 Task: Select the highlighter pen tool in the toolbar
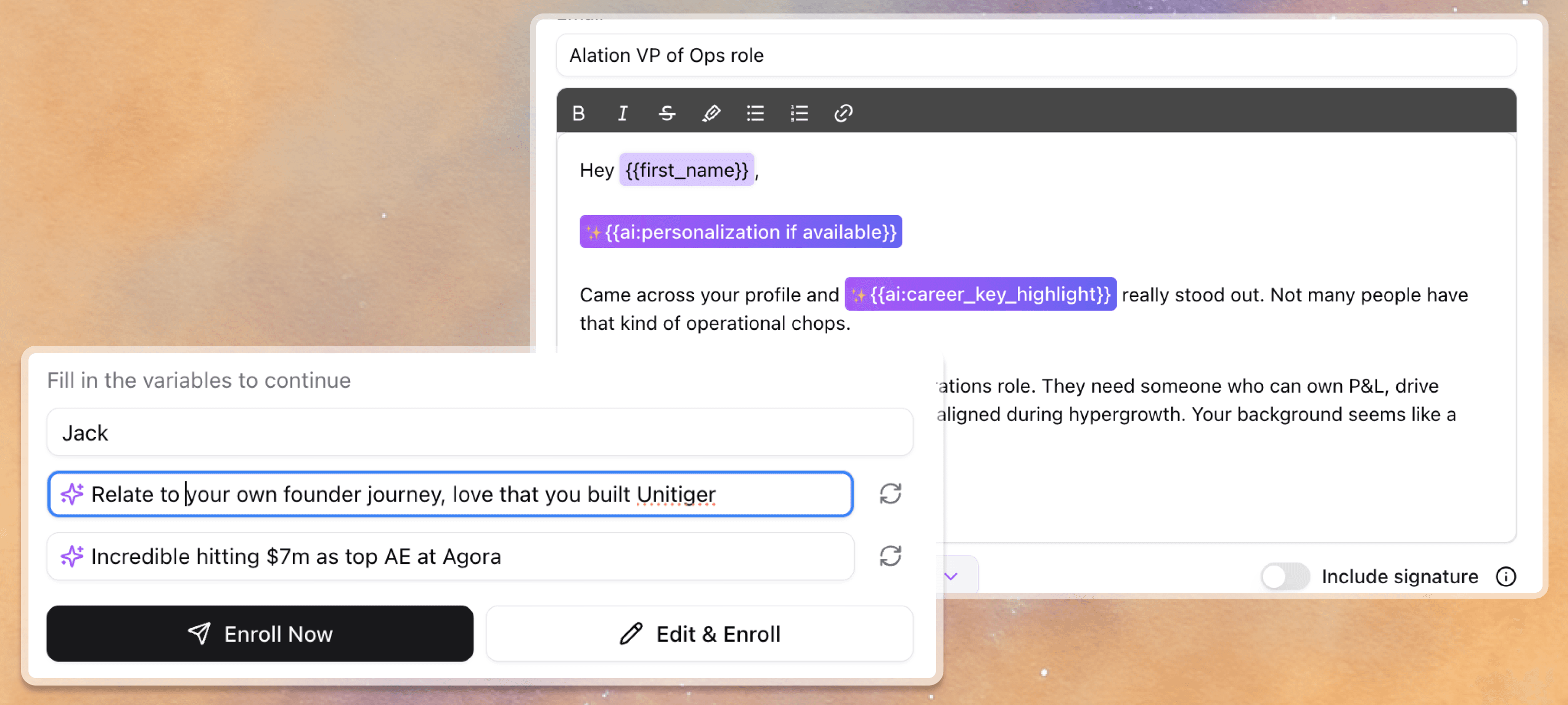click(711, 113)
